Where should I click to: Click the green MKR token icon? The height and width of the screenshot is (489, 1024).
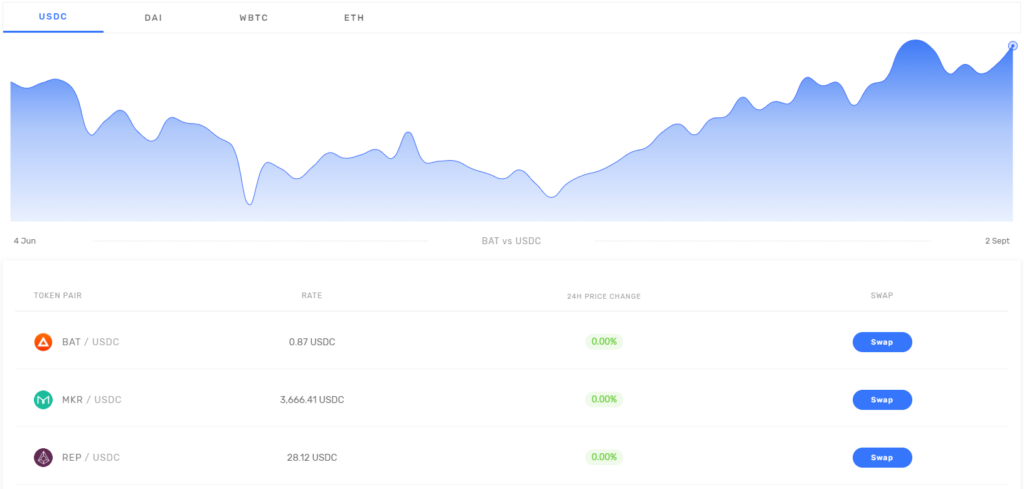point(43,400)
